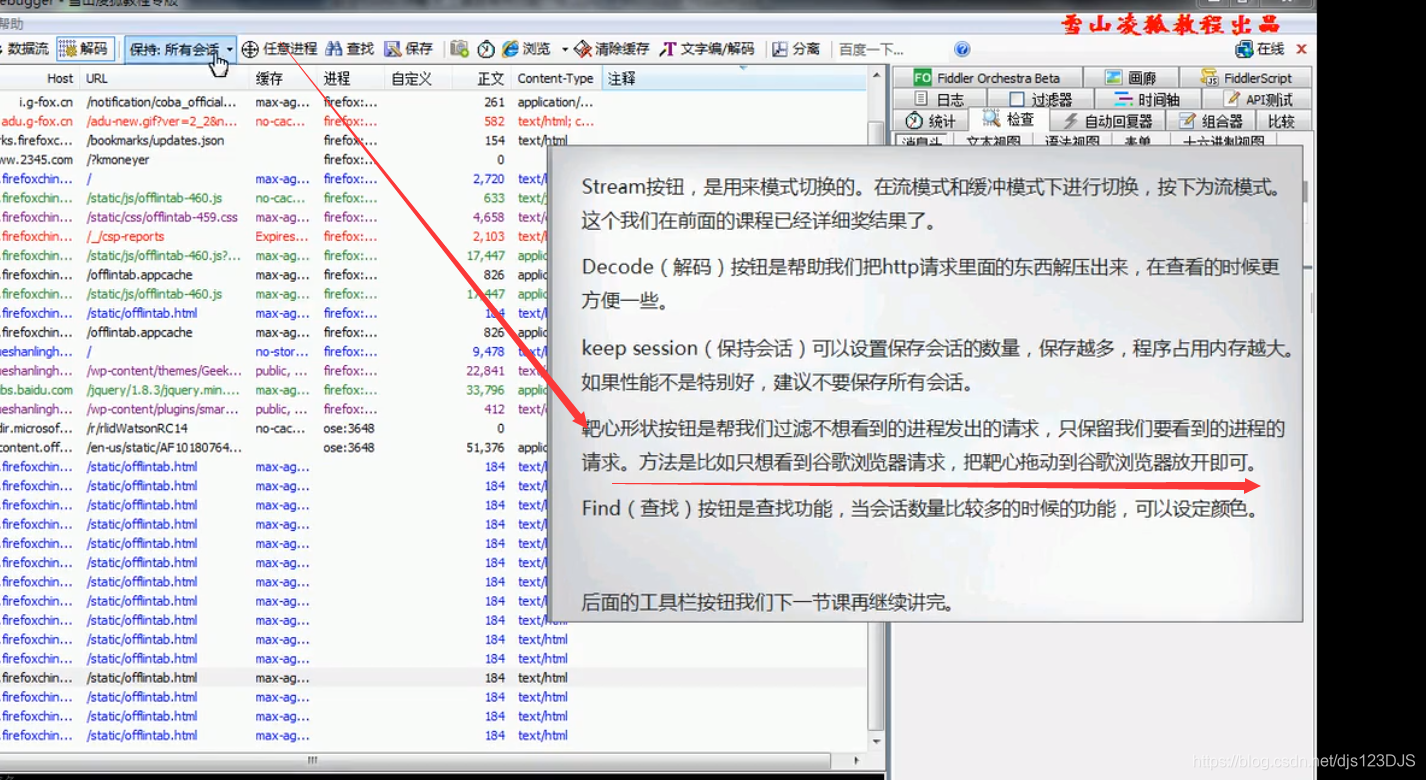Click the camera screenshot toolbar icon
The image size is (1426, 780).
tap(459, 48)
